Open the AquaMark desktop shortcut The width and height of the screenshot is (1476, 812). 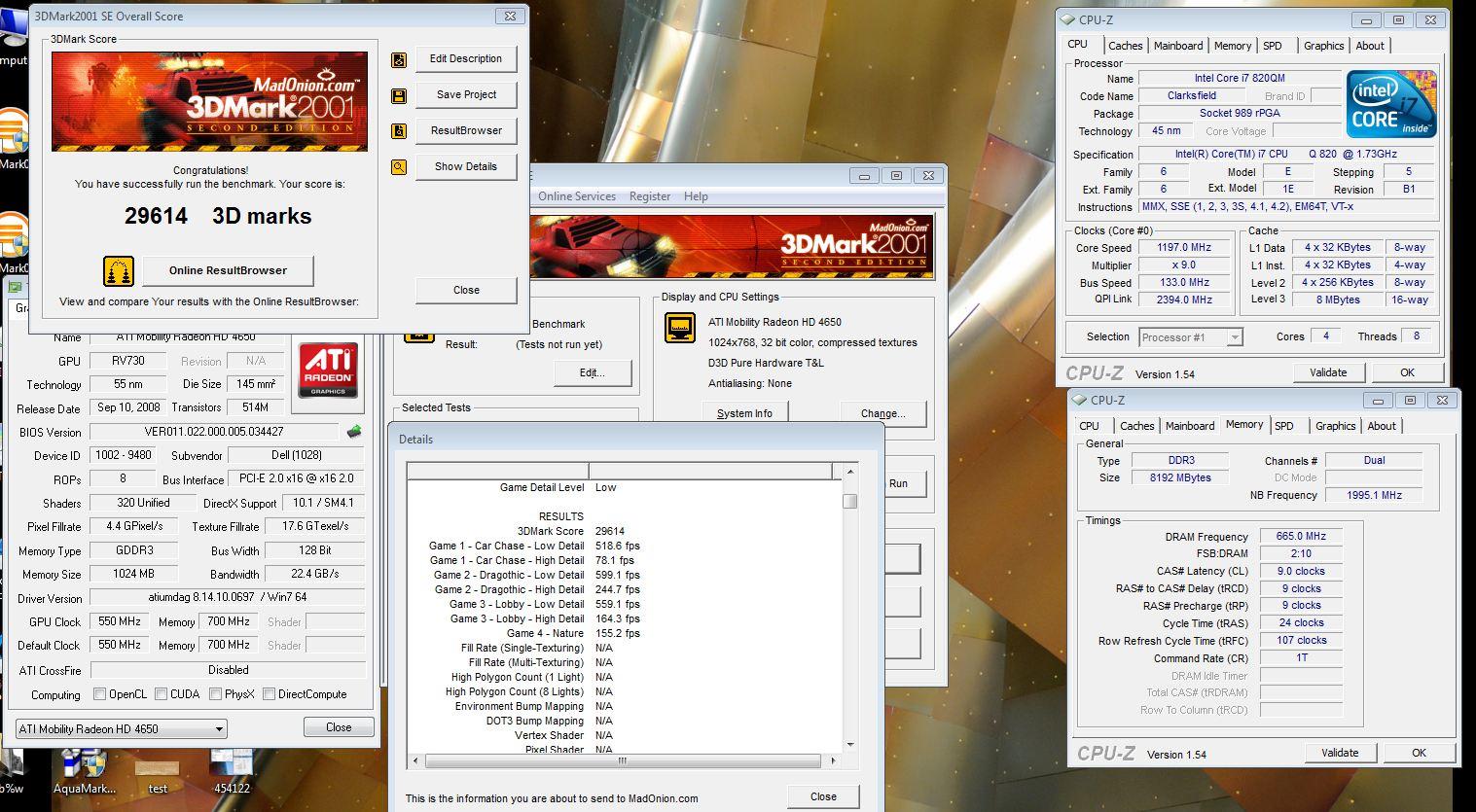pyautogui.click(x=86, y=771)
